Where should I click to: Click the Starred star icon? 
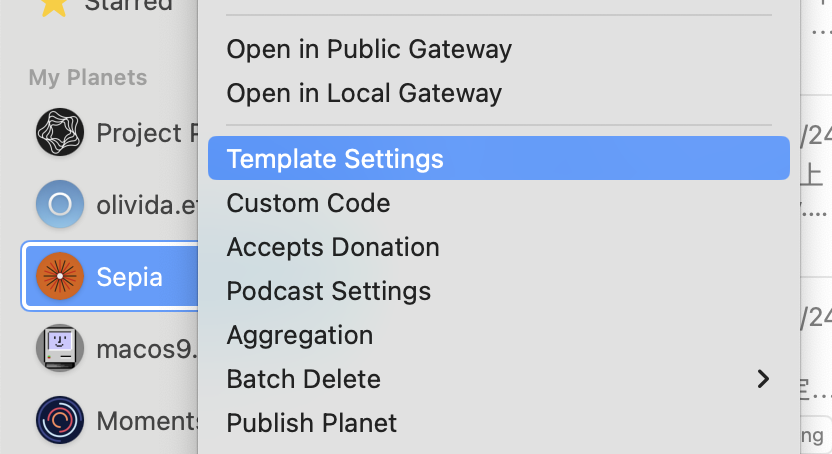click(53, 6)
